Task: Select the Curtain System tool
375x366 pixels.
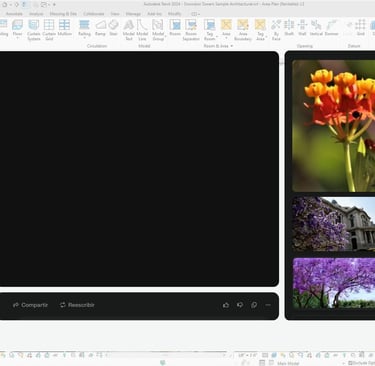Action: pyautogui.click(x=34, y=30)
